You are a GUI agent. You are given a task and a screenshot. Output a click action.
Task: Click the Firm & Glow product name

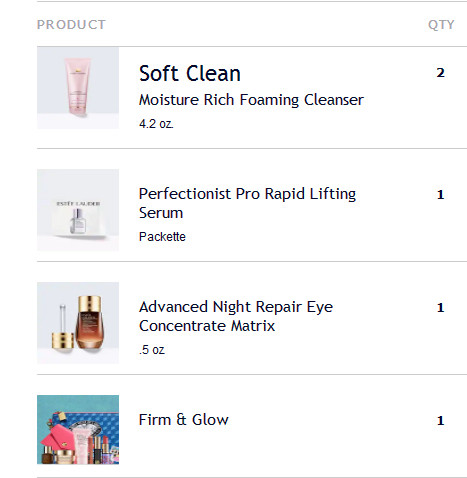184,420
